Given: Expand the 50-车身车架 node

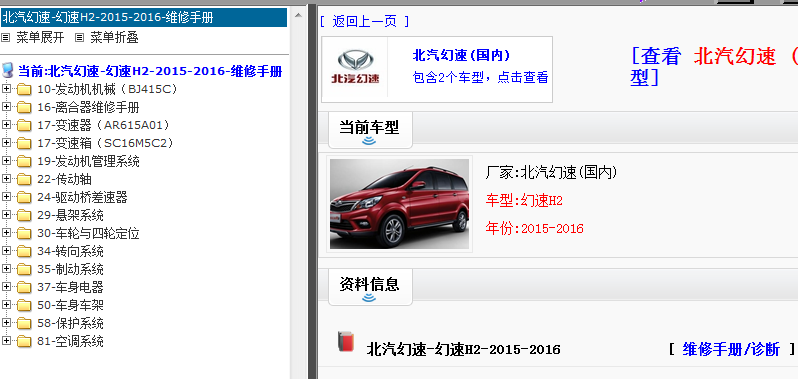Looking at the screenshot, I should (x=6, y=305).
